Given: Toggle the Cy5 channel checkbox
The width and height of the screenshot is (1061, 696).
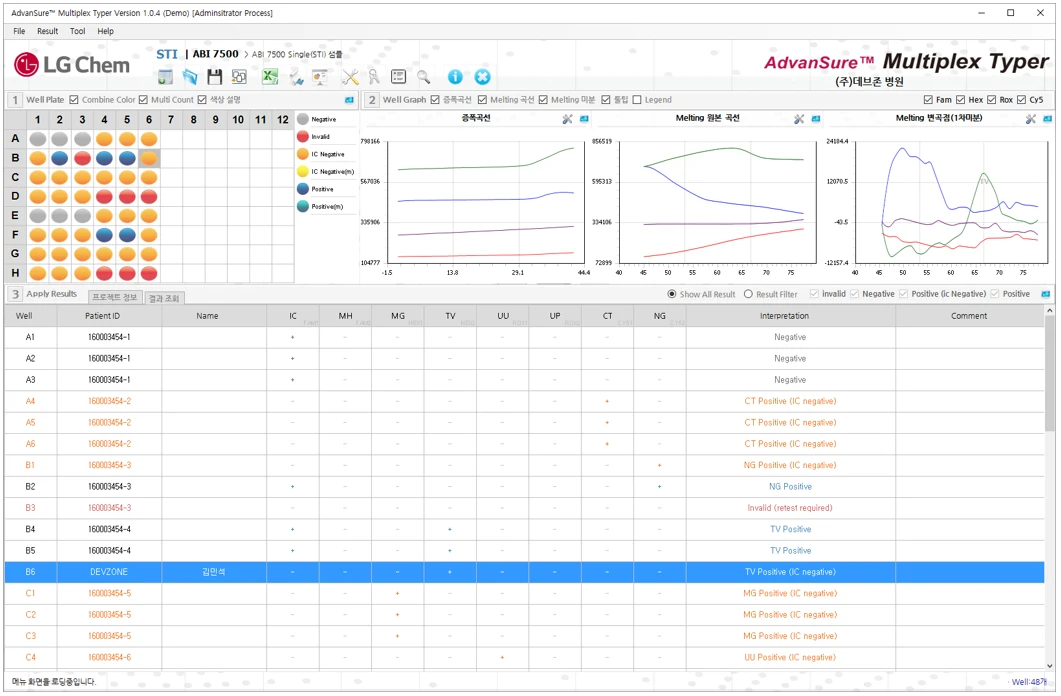Looking at the screenshot, I should point(1021,100).
